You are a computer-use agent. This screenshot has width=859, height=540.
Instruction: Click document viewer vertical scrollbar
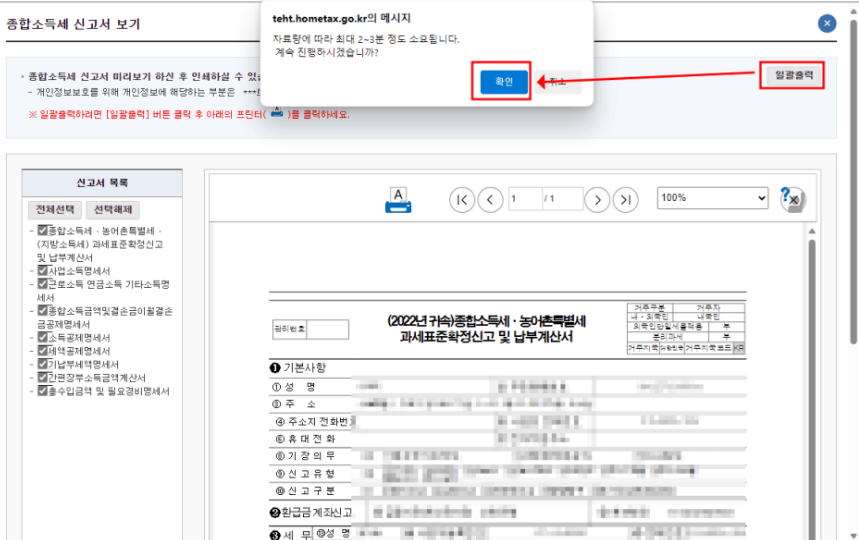pos(812,383)
